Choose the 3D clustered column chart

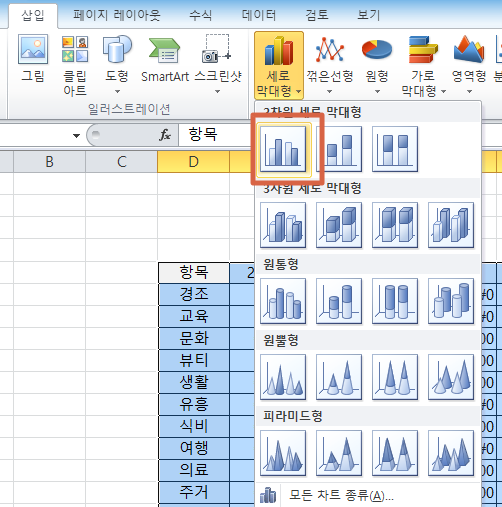[x=283, y=225]
